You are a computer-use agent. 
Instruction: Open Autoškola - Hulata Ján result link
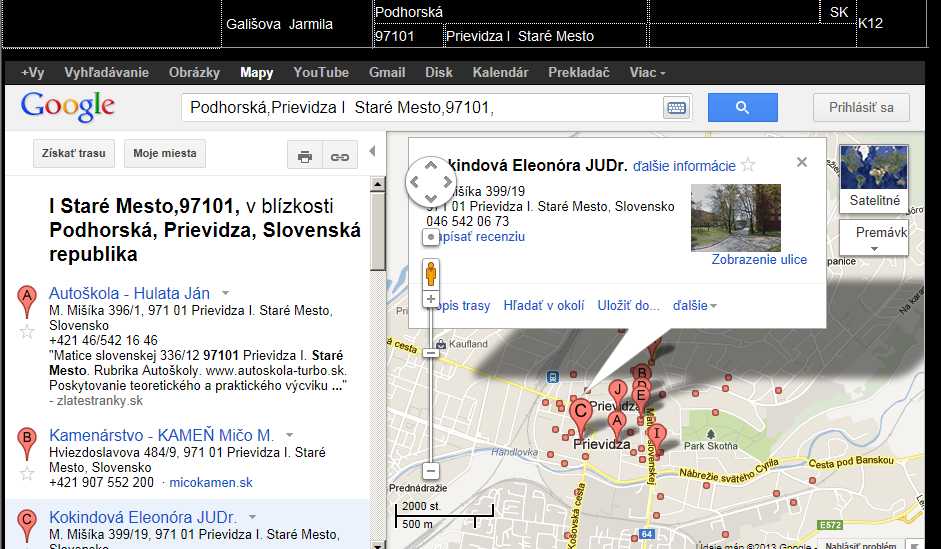pos(129,293)
